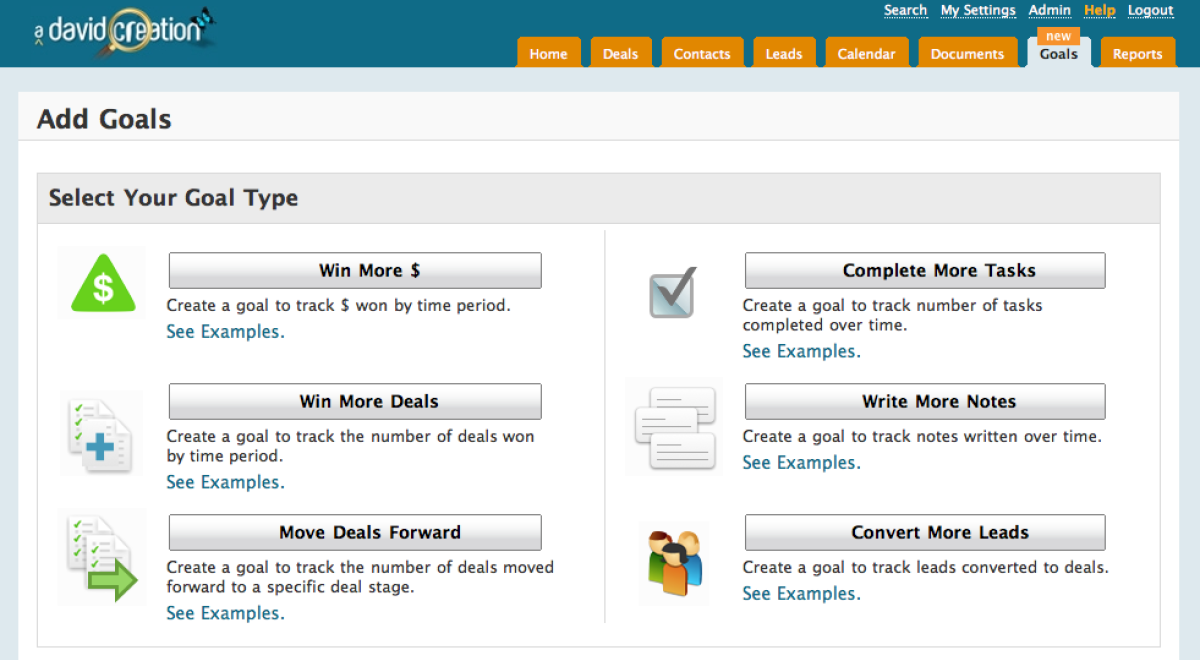Open See Examples for Write More Notes
1200x660 pixels.
800,462
